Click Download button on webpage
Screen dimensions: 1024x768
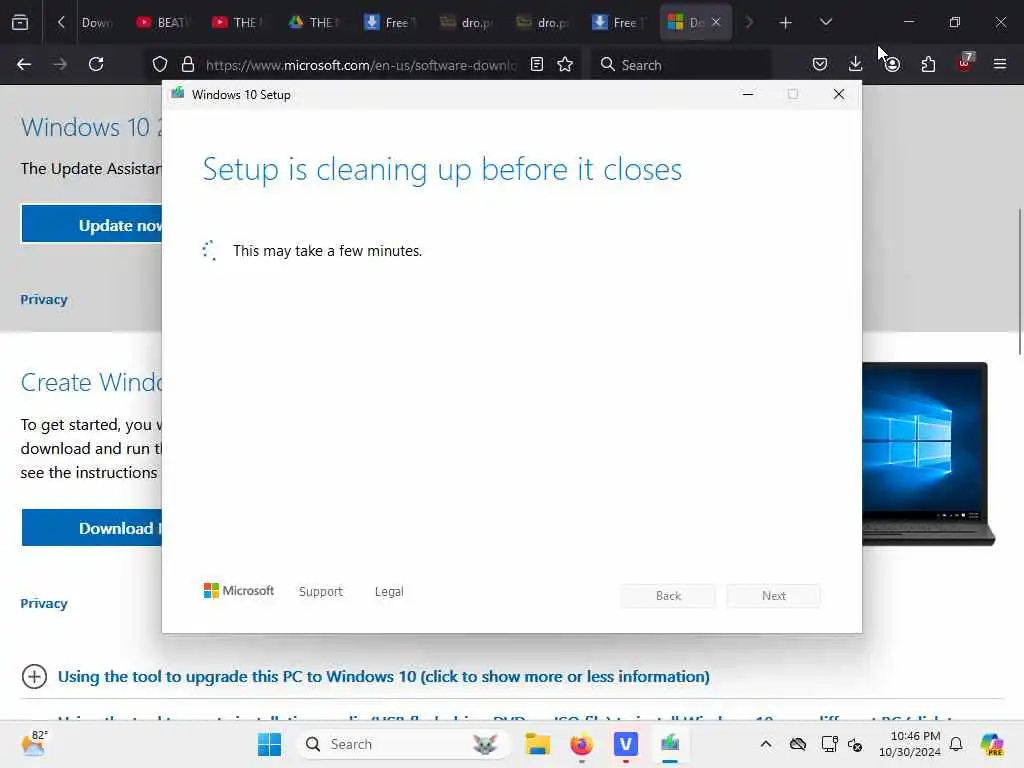[x=91, y=528]
